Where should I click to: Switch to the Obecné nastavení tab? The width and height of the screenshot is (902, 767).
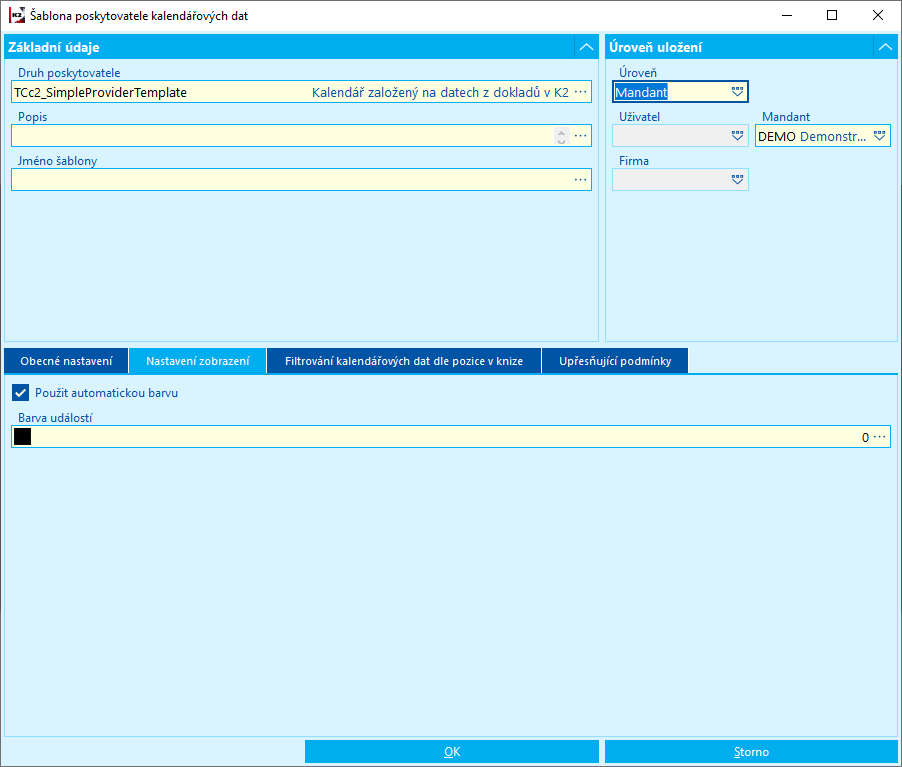coord(66,361)
